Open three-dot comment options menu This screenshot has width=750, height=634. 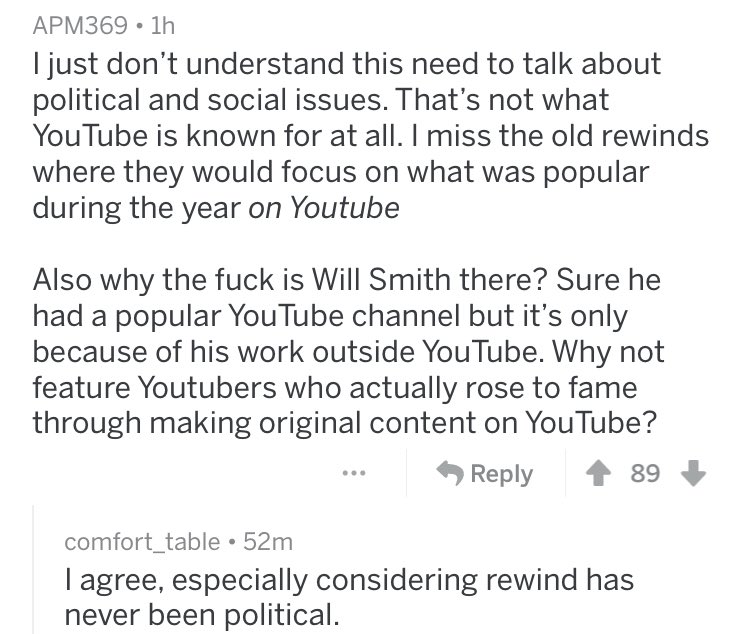(x=354, y=473)
